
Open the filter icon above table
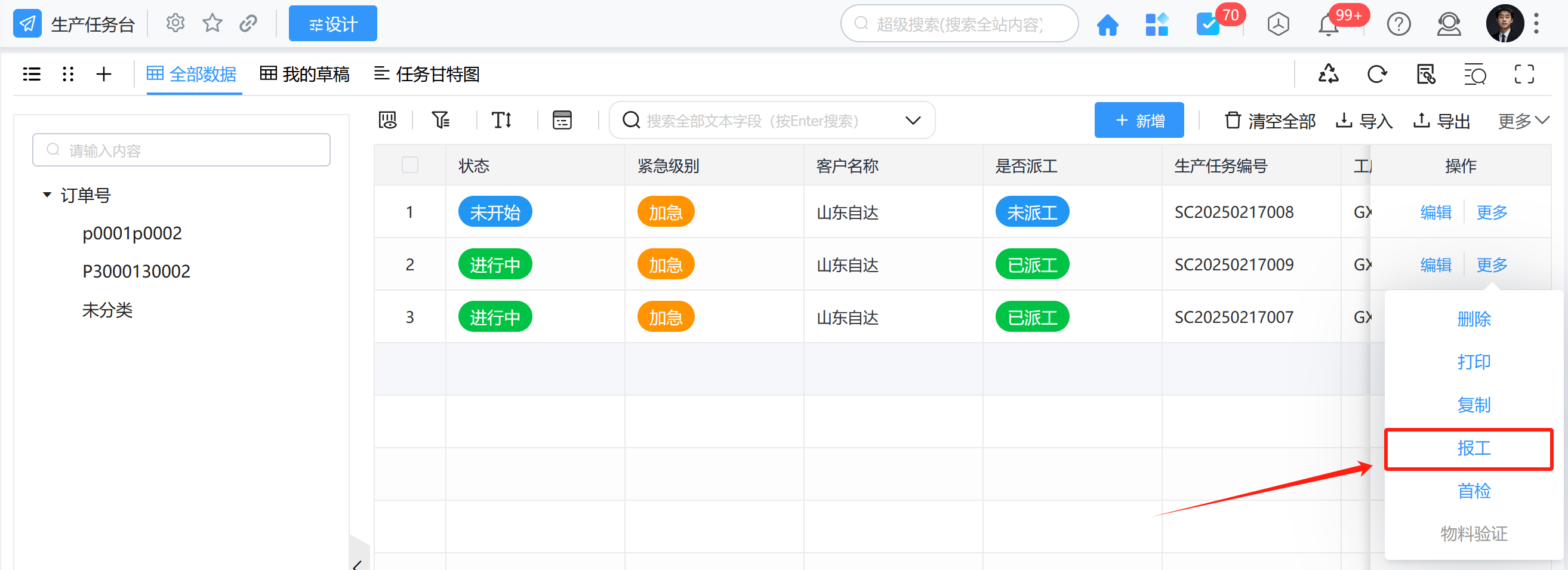(x=440, y=120)
